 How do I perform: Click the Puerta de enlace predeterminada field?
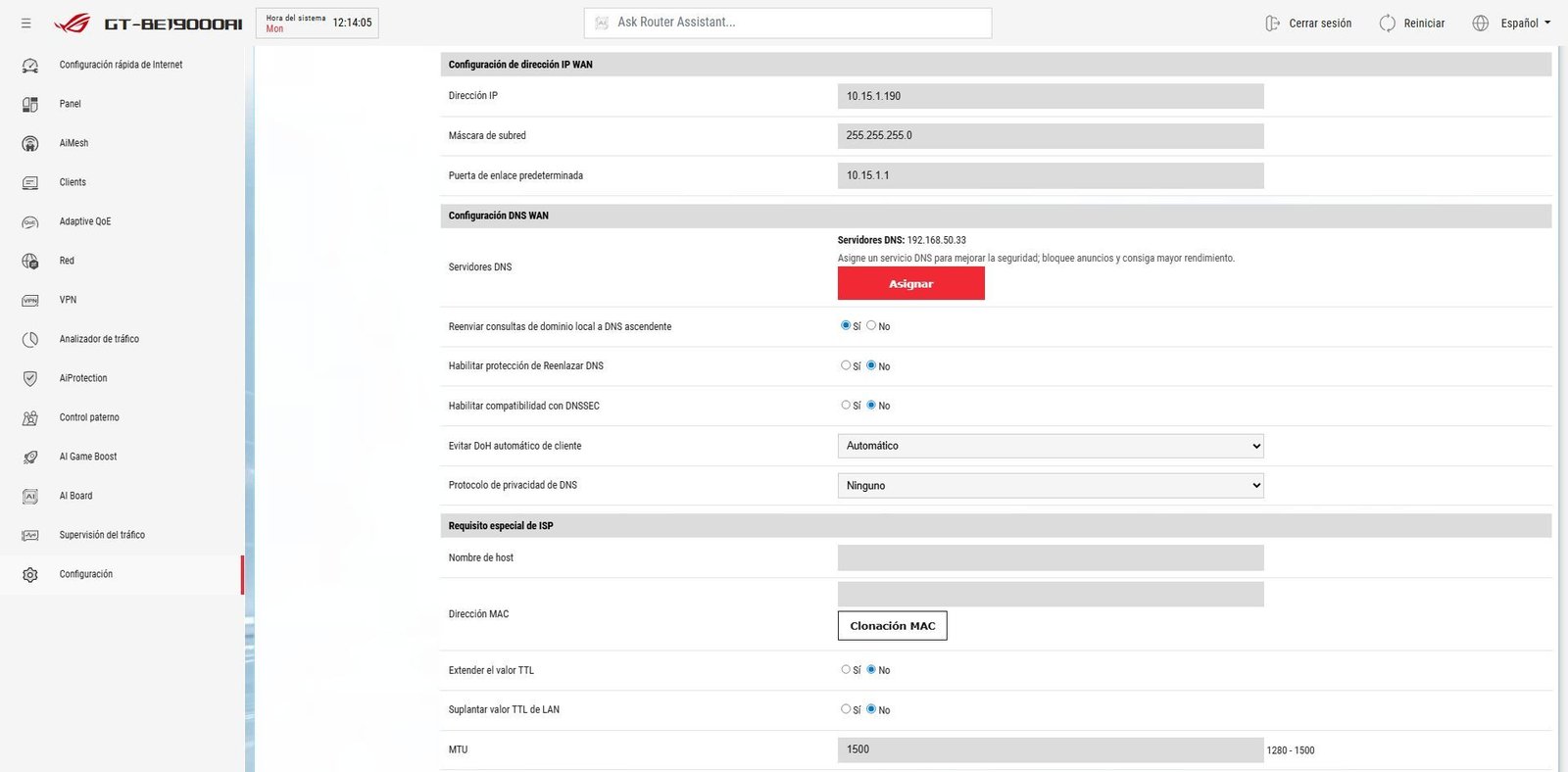(1051, 175)
